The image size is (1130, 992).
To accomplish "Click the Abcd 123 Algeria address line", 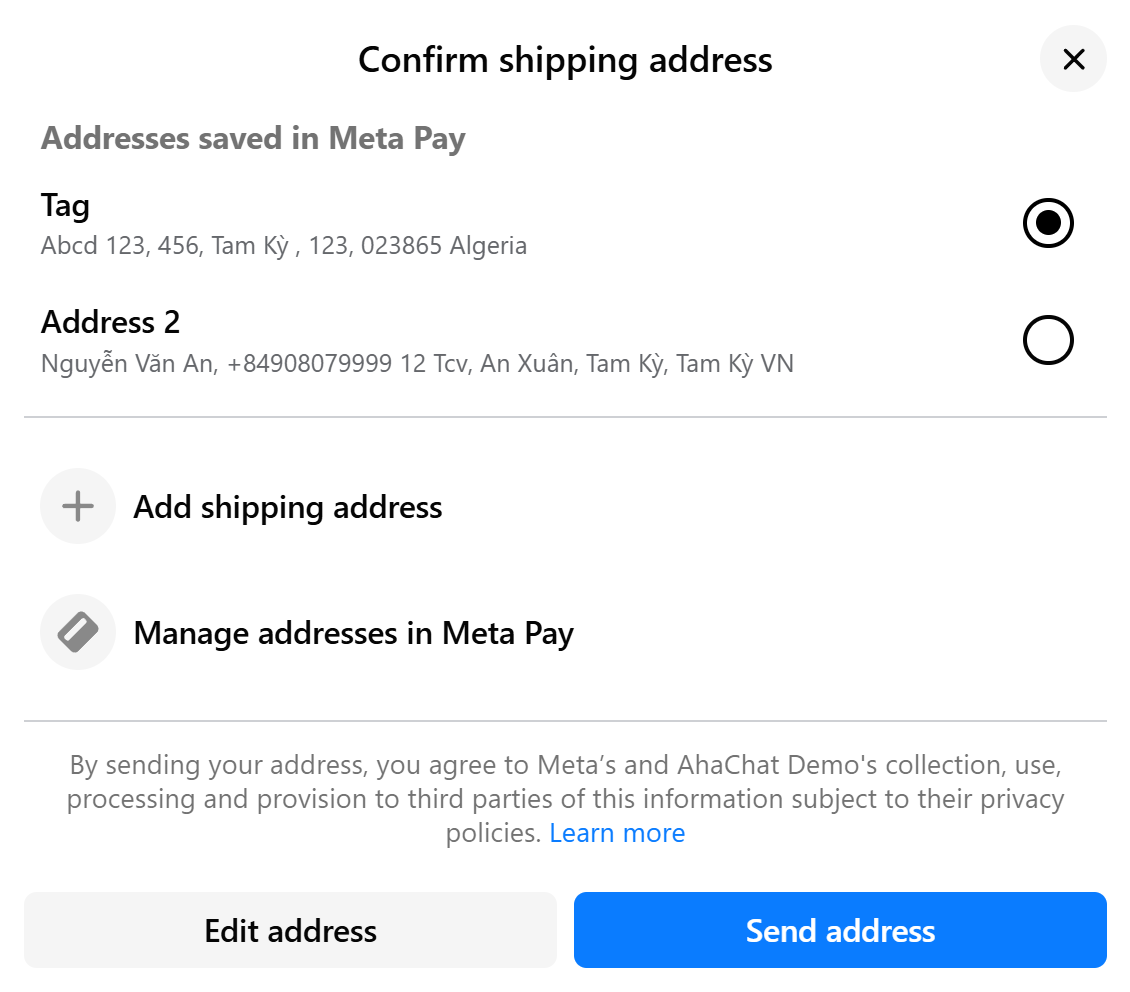I will coord(284,246).
